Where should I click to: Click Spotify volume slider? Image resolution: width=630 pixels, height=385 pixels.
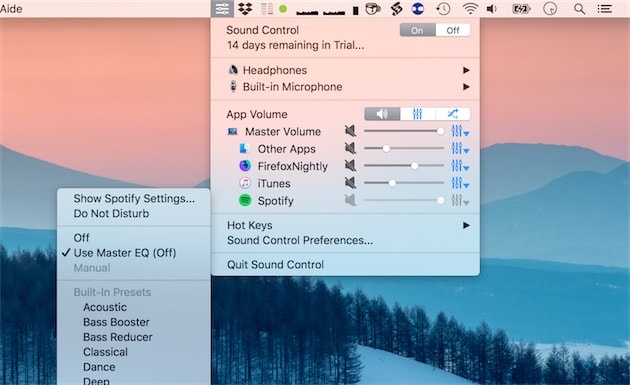tap(404, 200)
